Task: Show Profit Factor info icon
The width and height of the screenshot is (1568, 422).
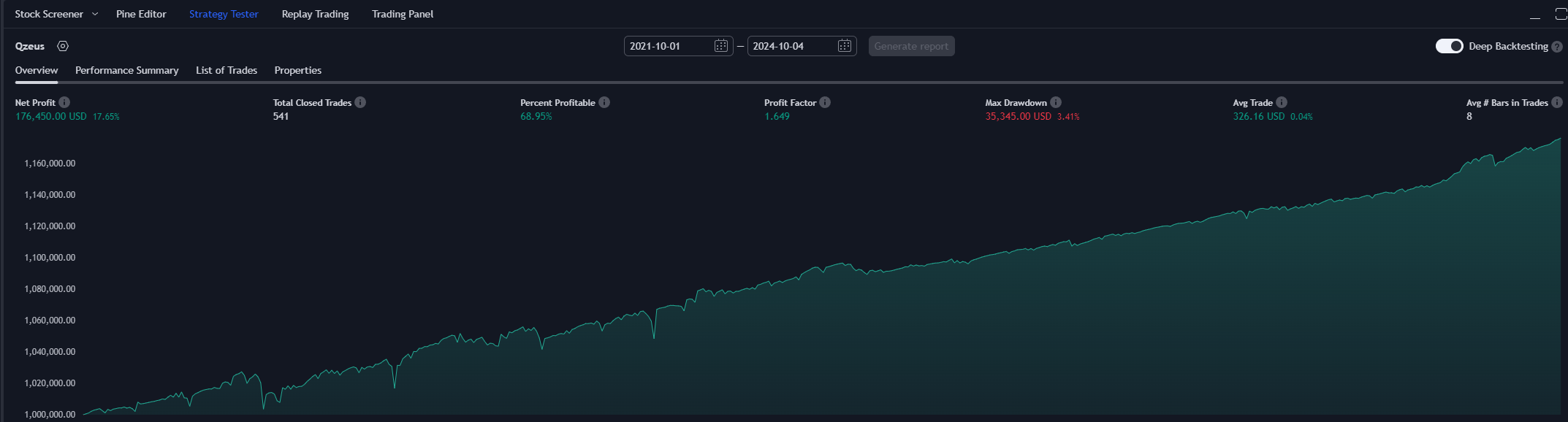Action: coord(825,102)
